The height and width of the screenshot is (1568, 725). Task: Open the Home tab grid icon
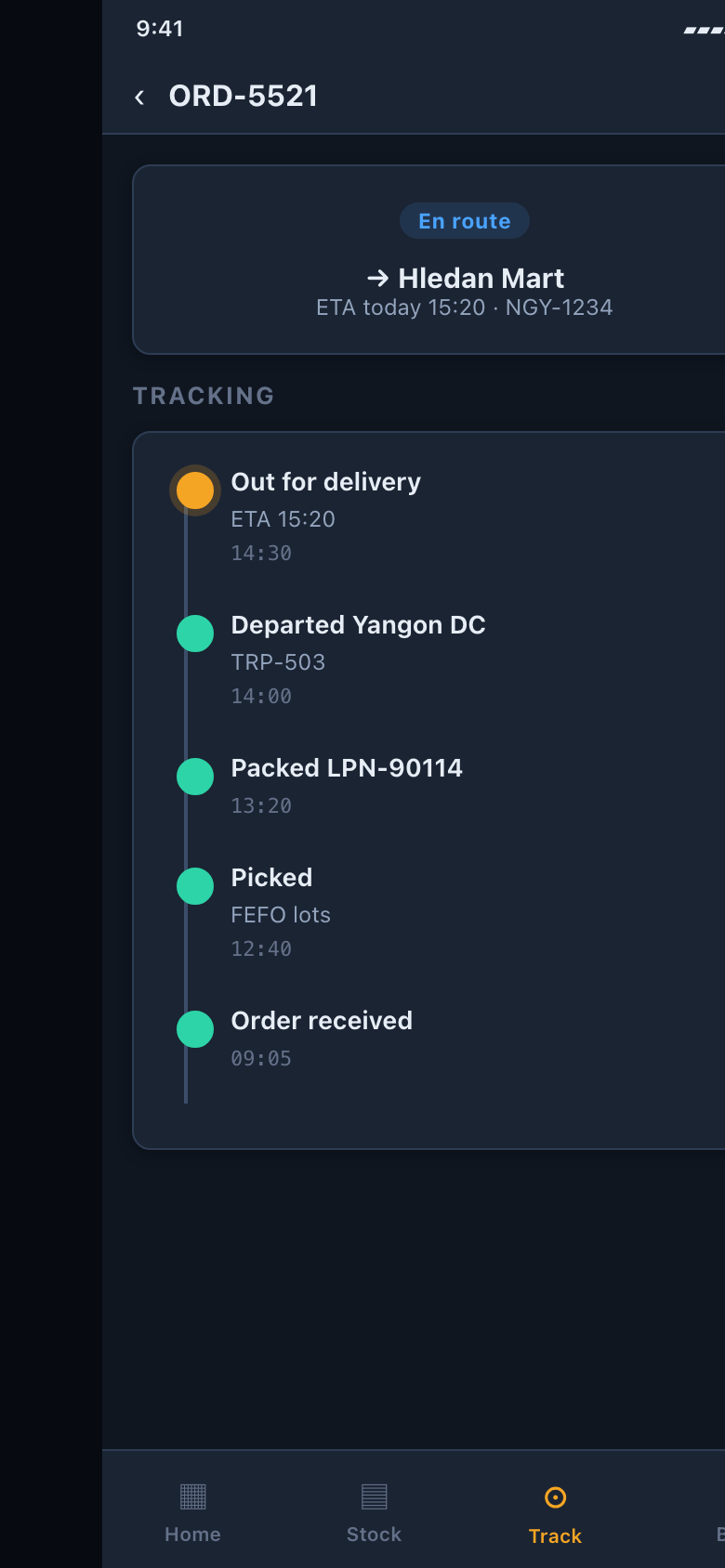[x=192, y=1496]
